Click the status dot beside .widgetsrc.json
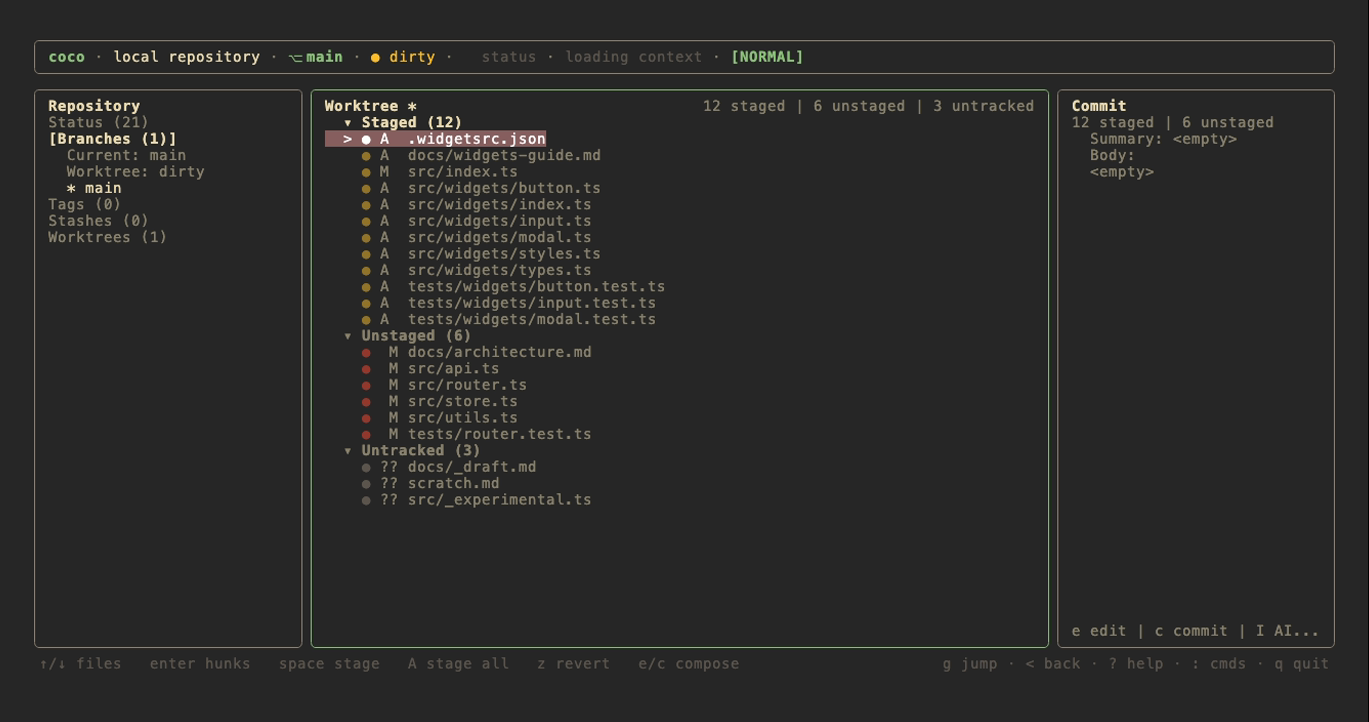The height and width of the screenshot is (722, 1369). point(366,140)
